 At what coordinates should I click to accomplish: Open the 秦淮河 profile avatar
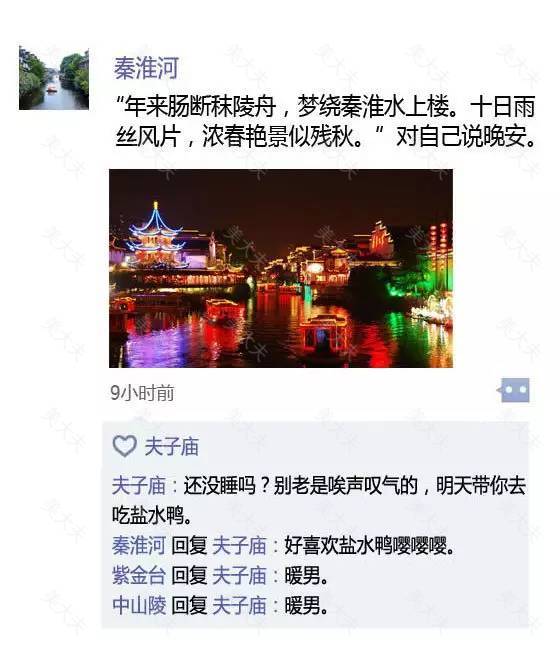coord(54,78)
